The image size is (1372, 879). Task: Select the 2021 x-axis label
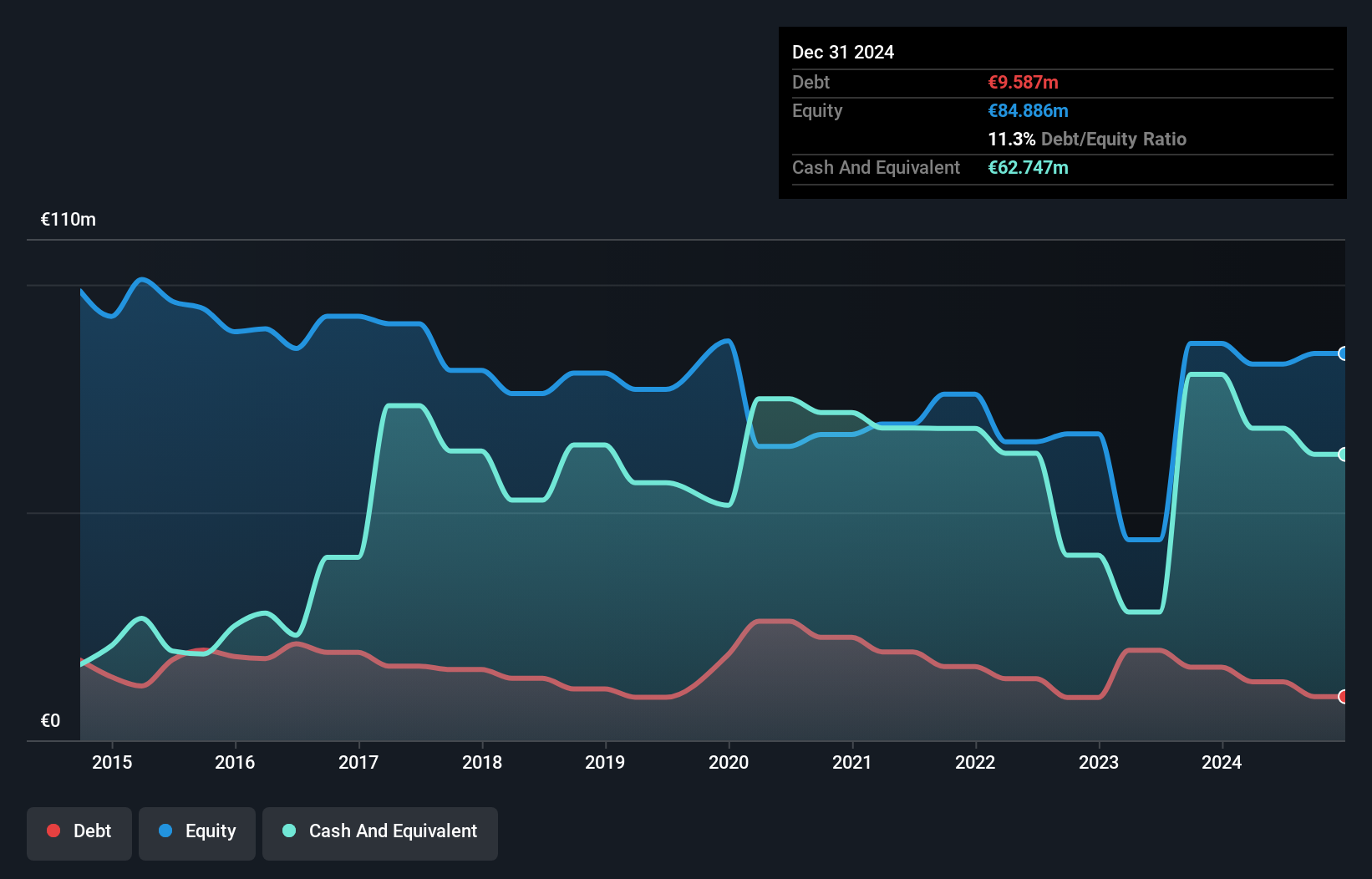[852, 762]
